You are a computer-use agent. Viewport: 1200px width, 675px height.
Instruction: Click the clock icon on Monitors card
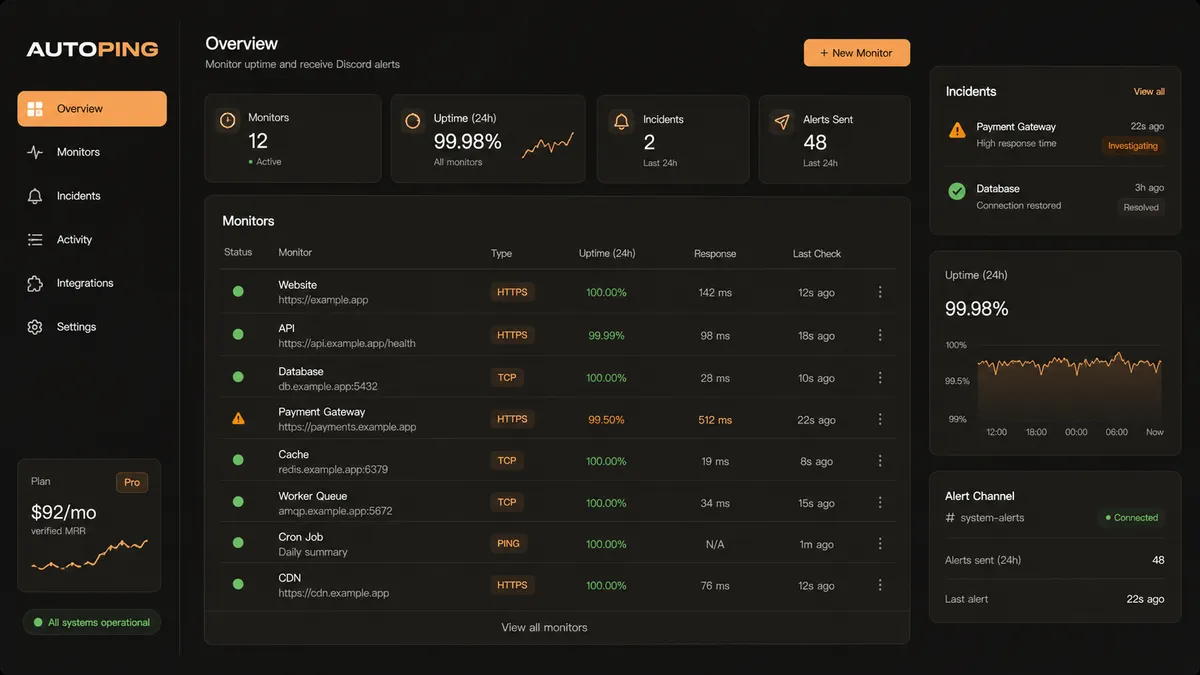[x=228, y=121]
